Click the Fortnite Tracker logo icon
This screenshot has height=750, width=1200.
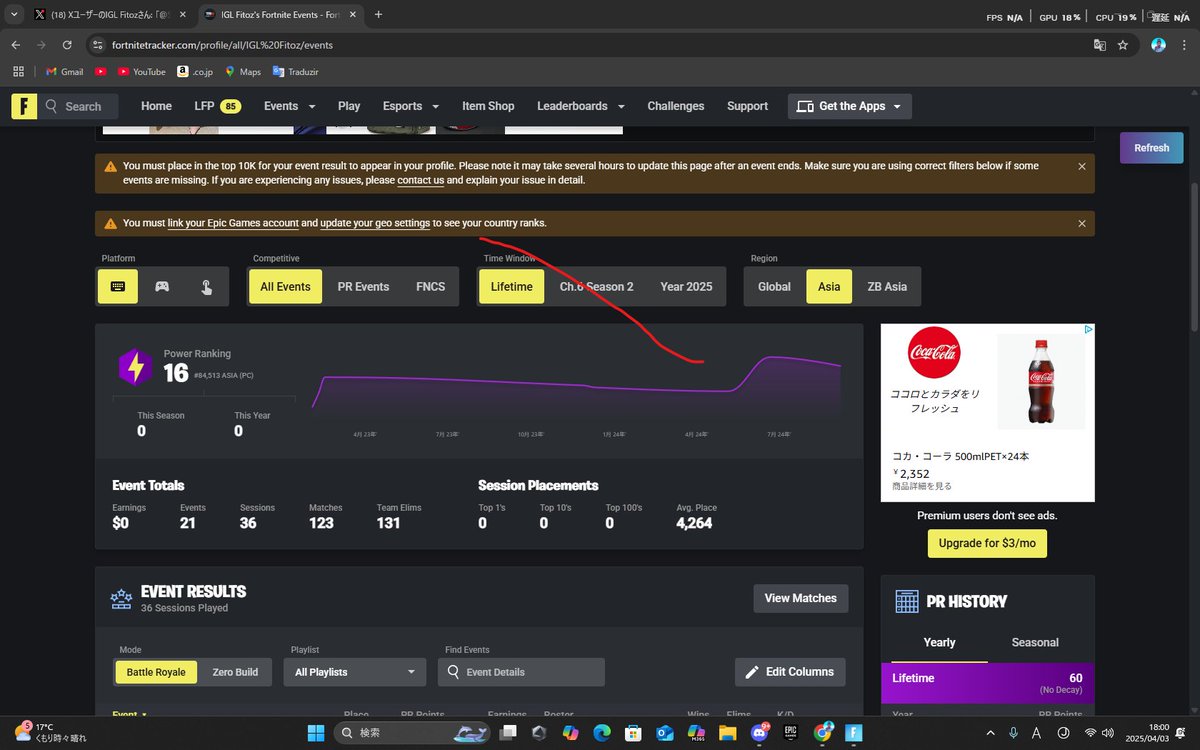(x=24, y=106)
